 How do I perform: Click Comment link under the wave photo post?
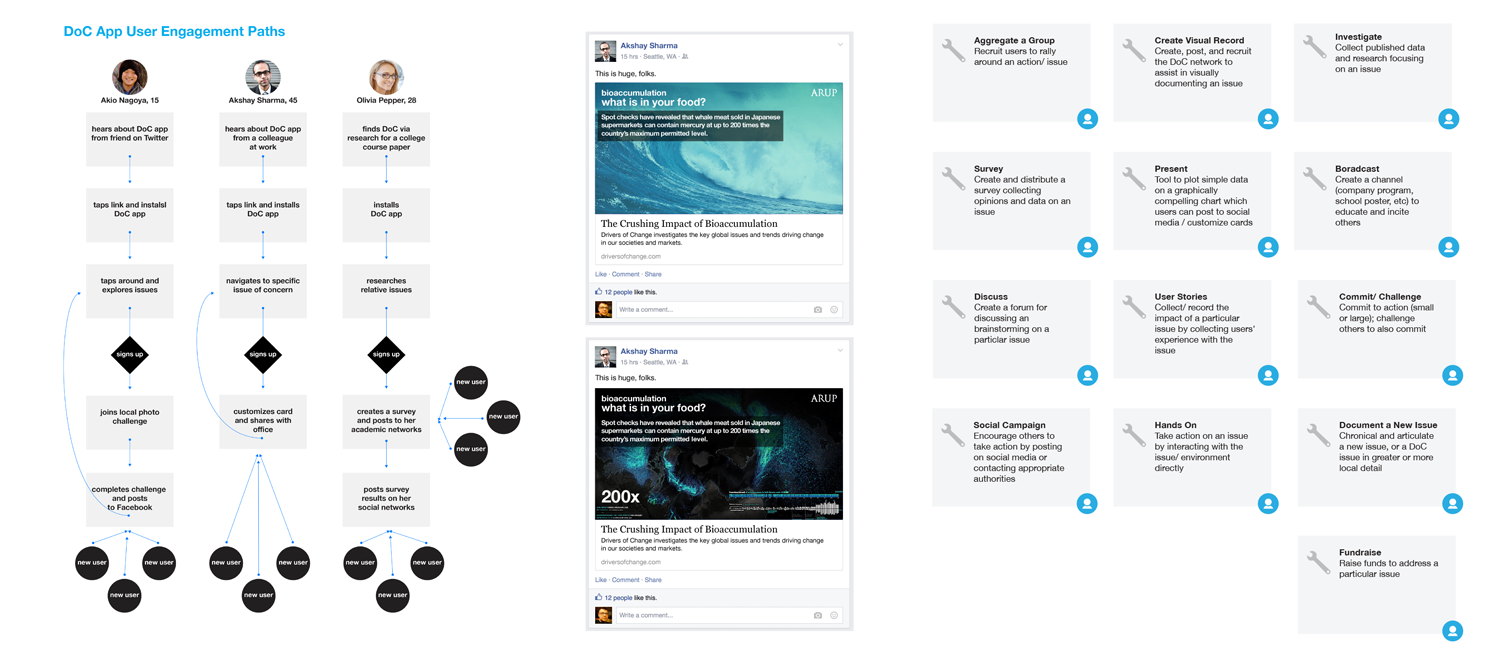tap(625, 274)
